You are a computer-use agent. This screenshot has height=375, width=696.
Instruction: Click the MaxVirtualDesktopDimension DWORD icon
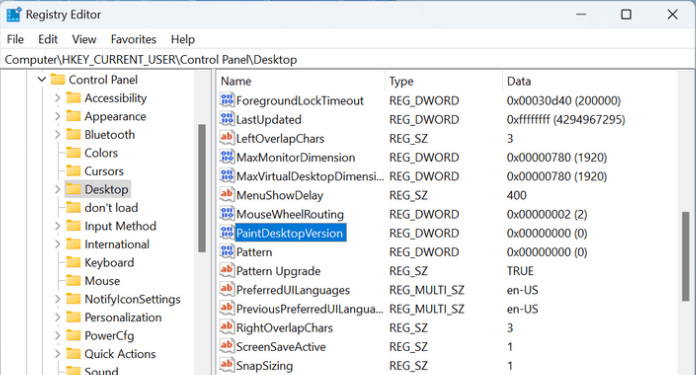pyautogui.click(x=227, y=176)
